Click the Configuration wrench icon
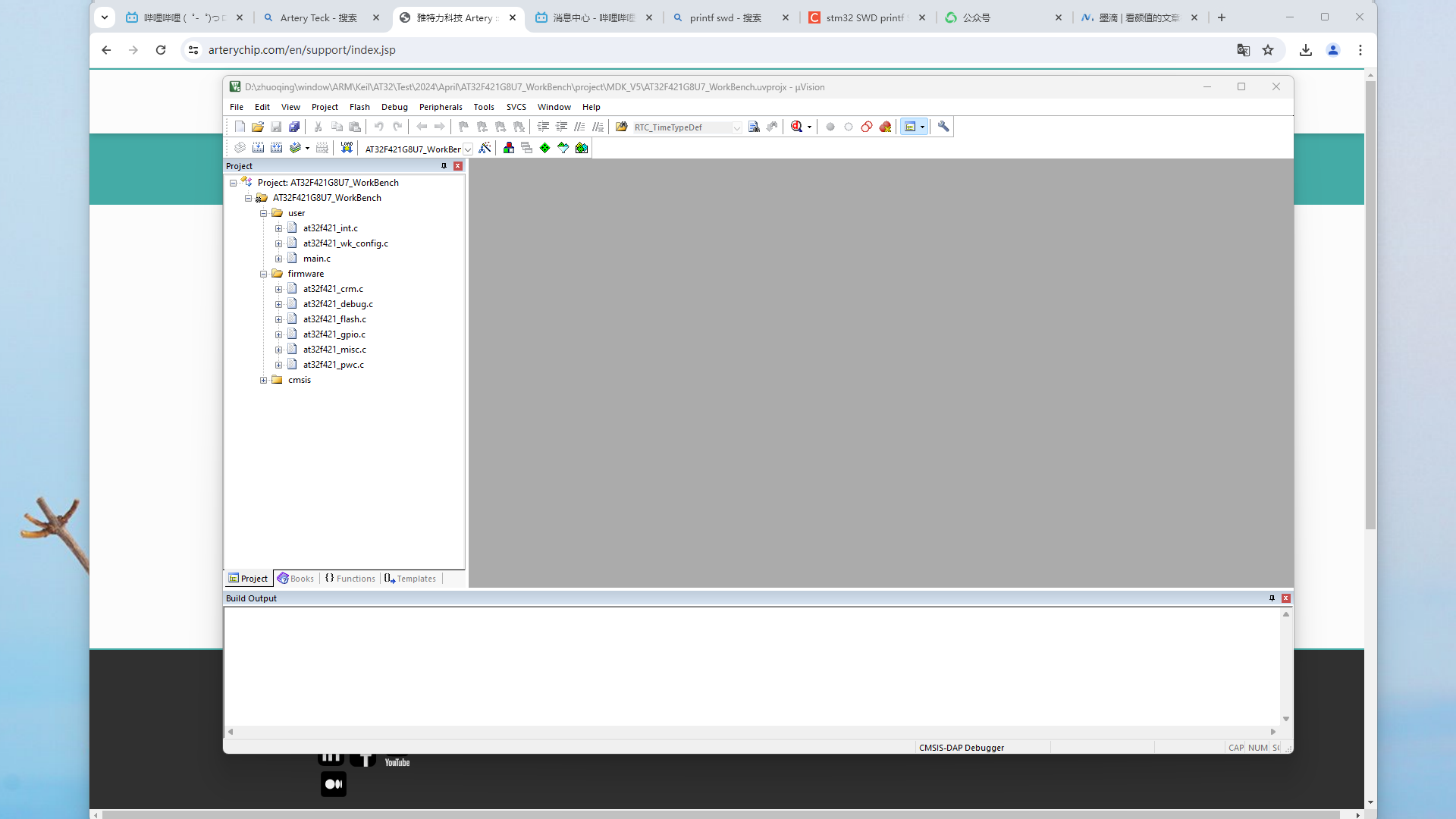Screen dimensions: 1456x819 point(943,127)
